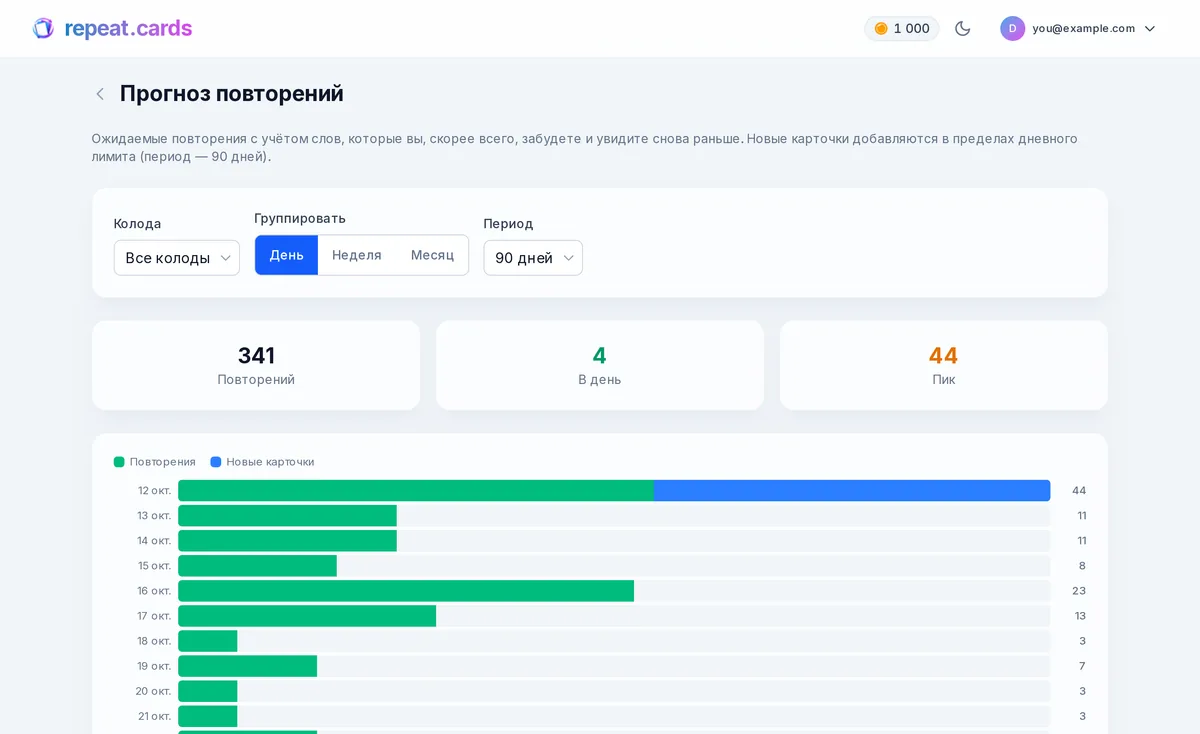Click the blue Новые карточки legend swatch
Screen dimensions: 1200x734
216,462
